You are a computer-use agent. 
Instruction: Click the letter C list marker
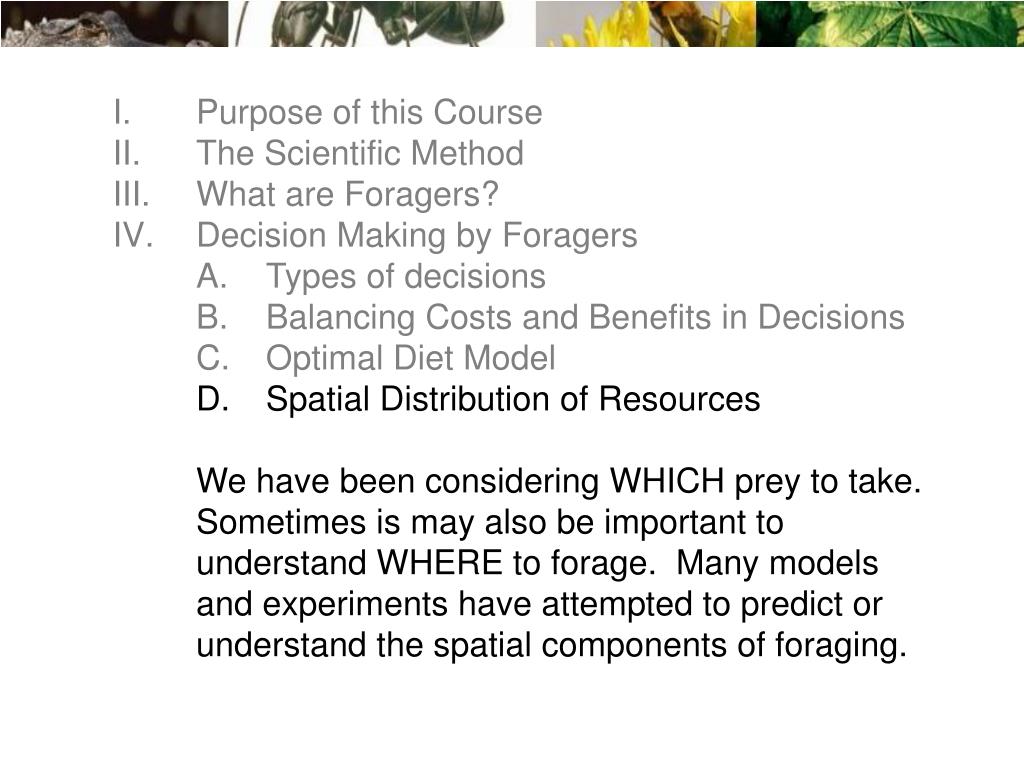213,359
